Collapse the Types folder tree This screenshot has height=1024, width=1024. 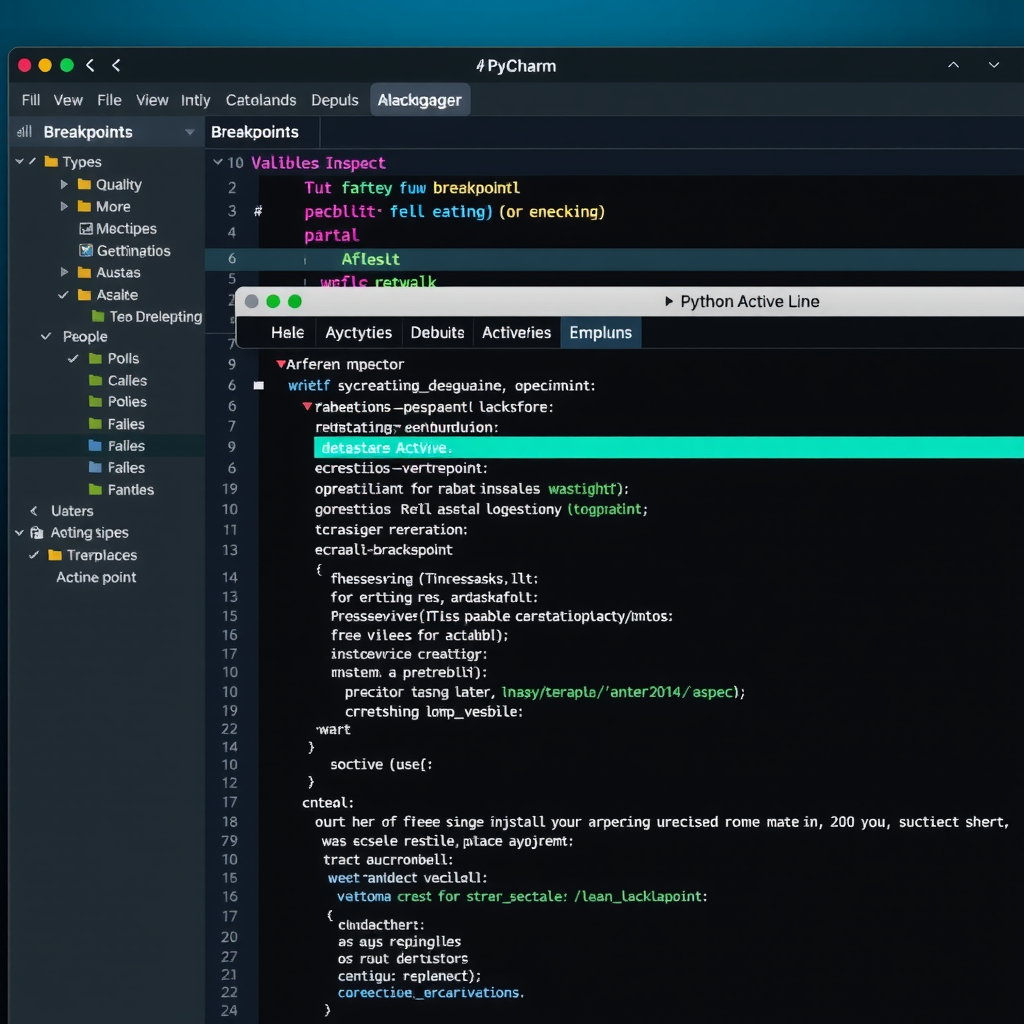pos(19,161)
